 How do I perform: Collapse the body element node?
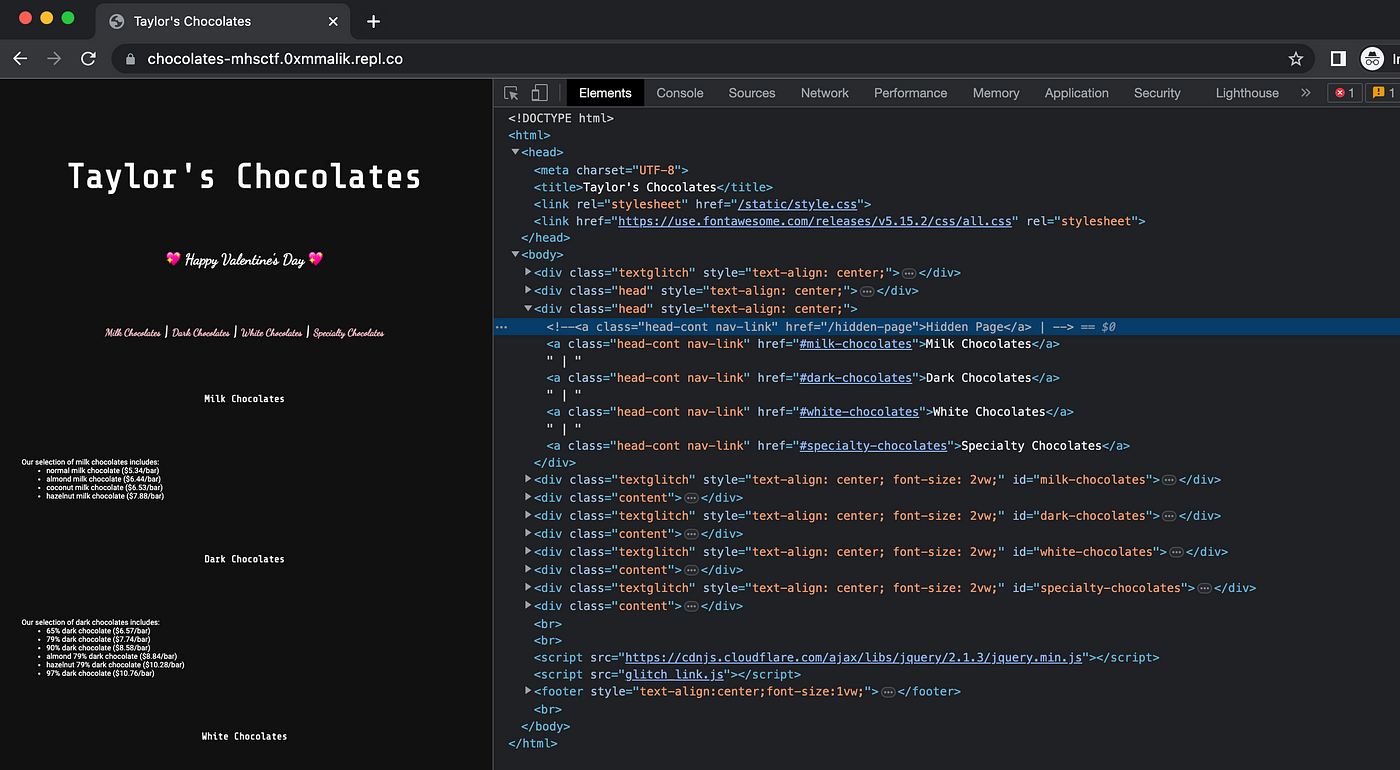(515, 255)
